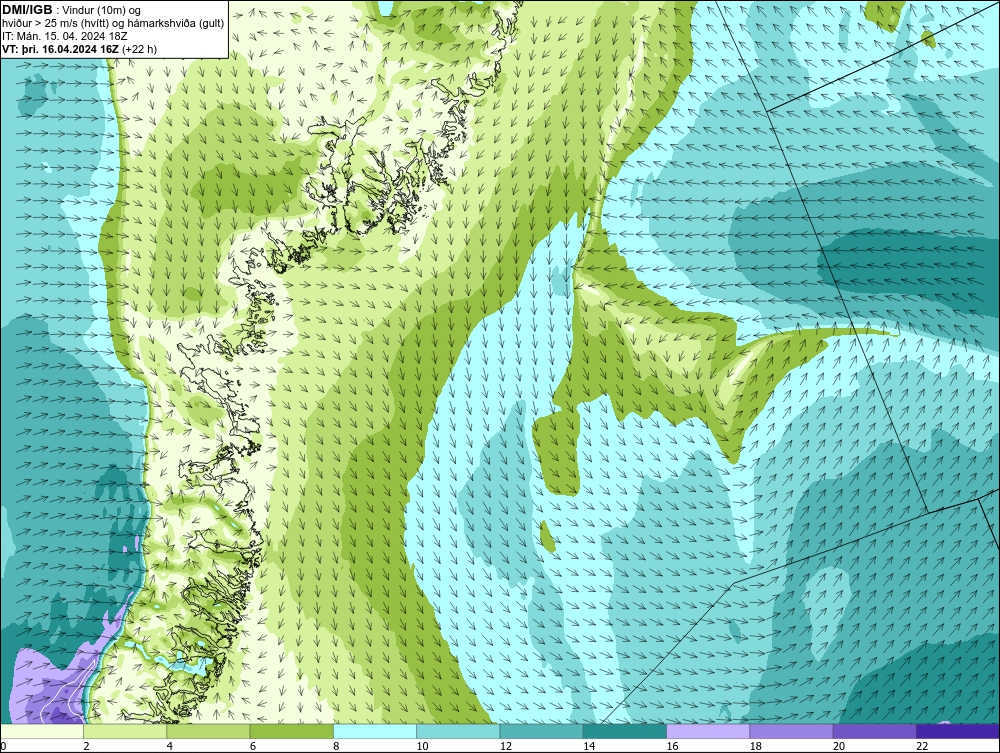Click the 'hviður > 25 m/s (hvítt)' description line
This screenshot has height=753, width=1000.
[x=113, y=23]
